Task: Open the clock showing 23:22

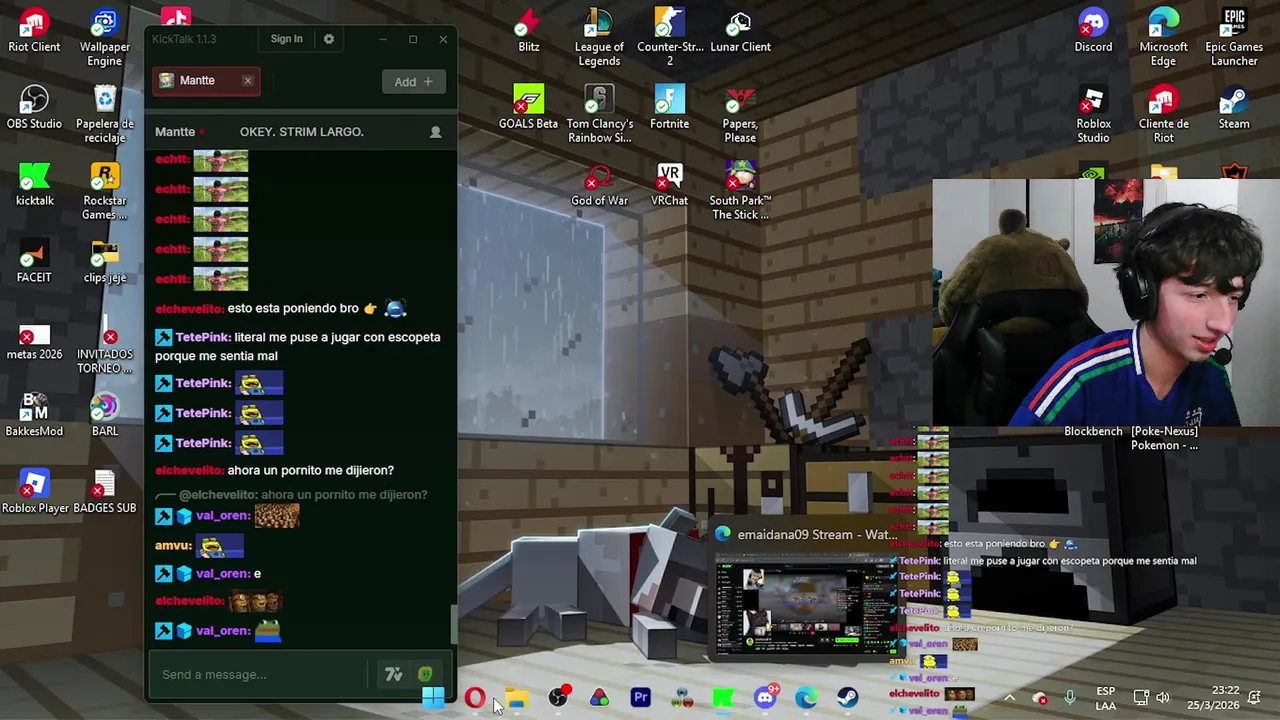Action: (1213, 698)
